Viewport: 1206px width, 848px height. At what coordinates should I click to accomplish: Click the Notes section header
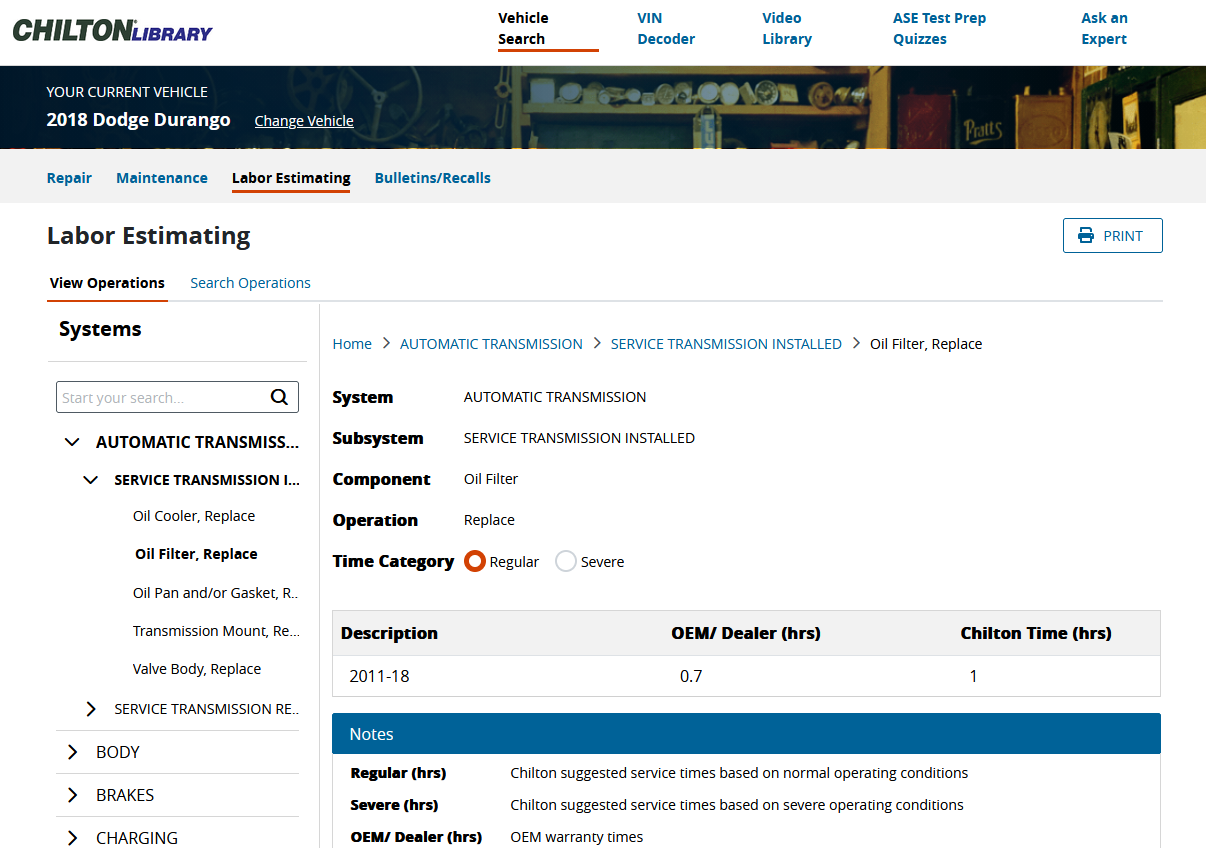746,733
